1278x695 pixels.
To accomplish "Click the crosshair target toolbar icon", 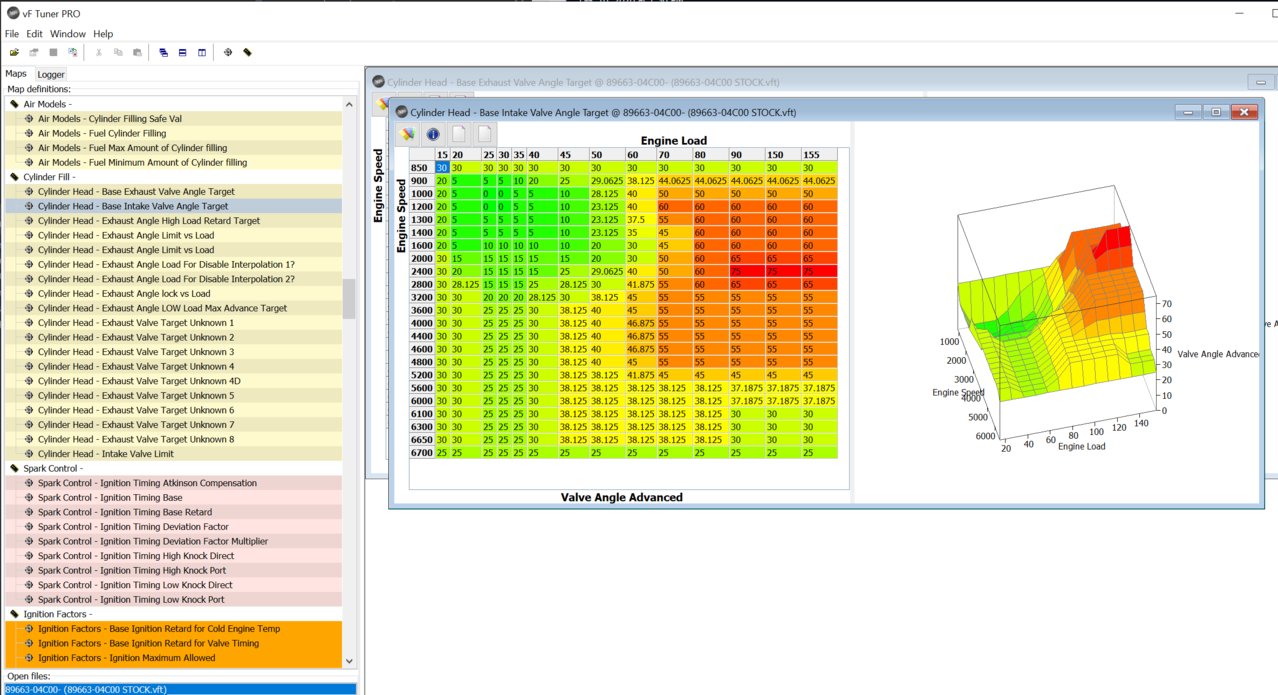I will [228, 52].
